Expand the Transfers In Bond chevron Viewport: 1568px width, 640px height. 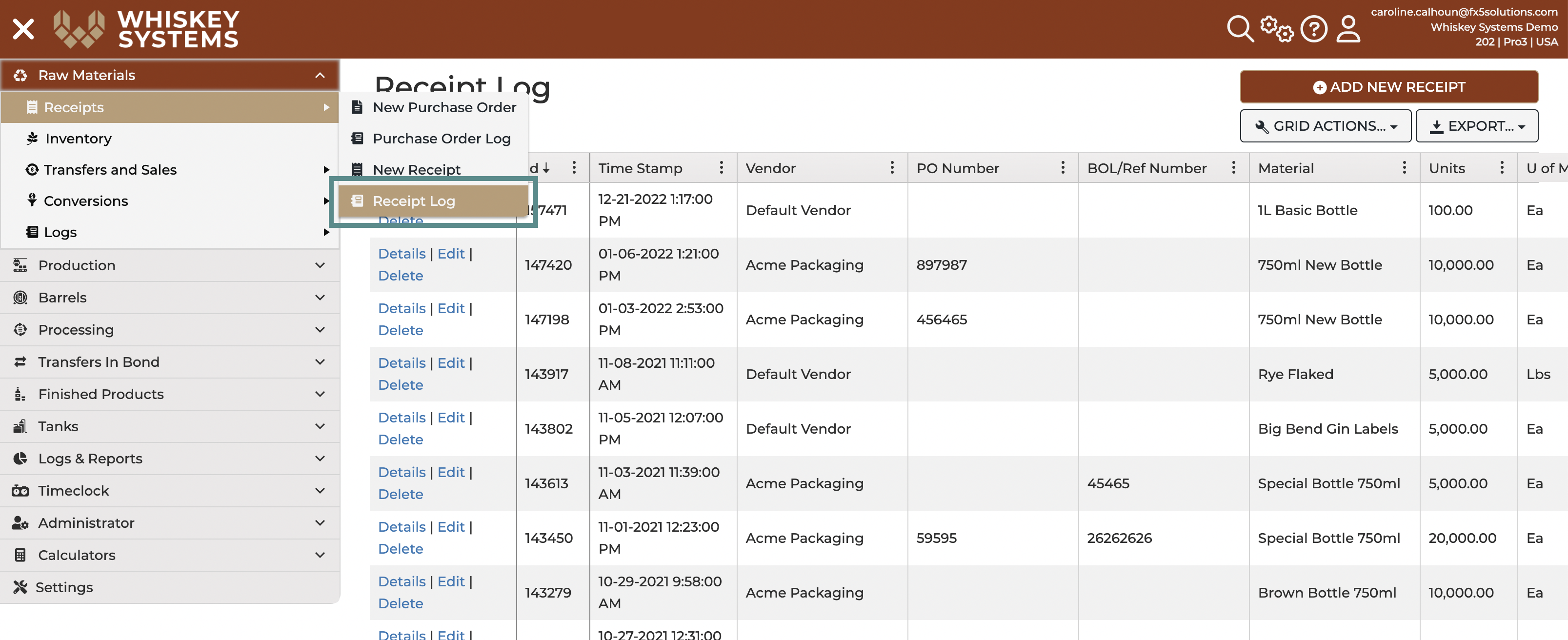pyautogui.click(x=320, y=362)
